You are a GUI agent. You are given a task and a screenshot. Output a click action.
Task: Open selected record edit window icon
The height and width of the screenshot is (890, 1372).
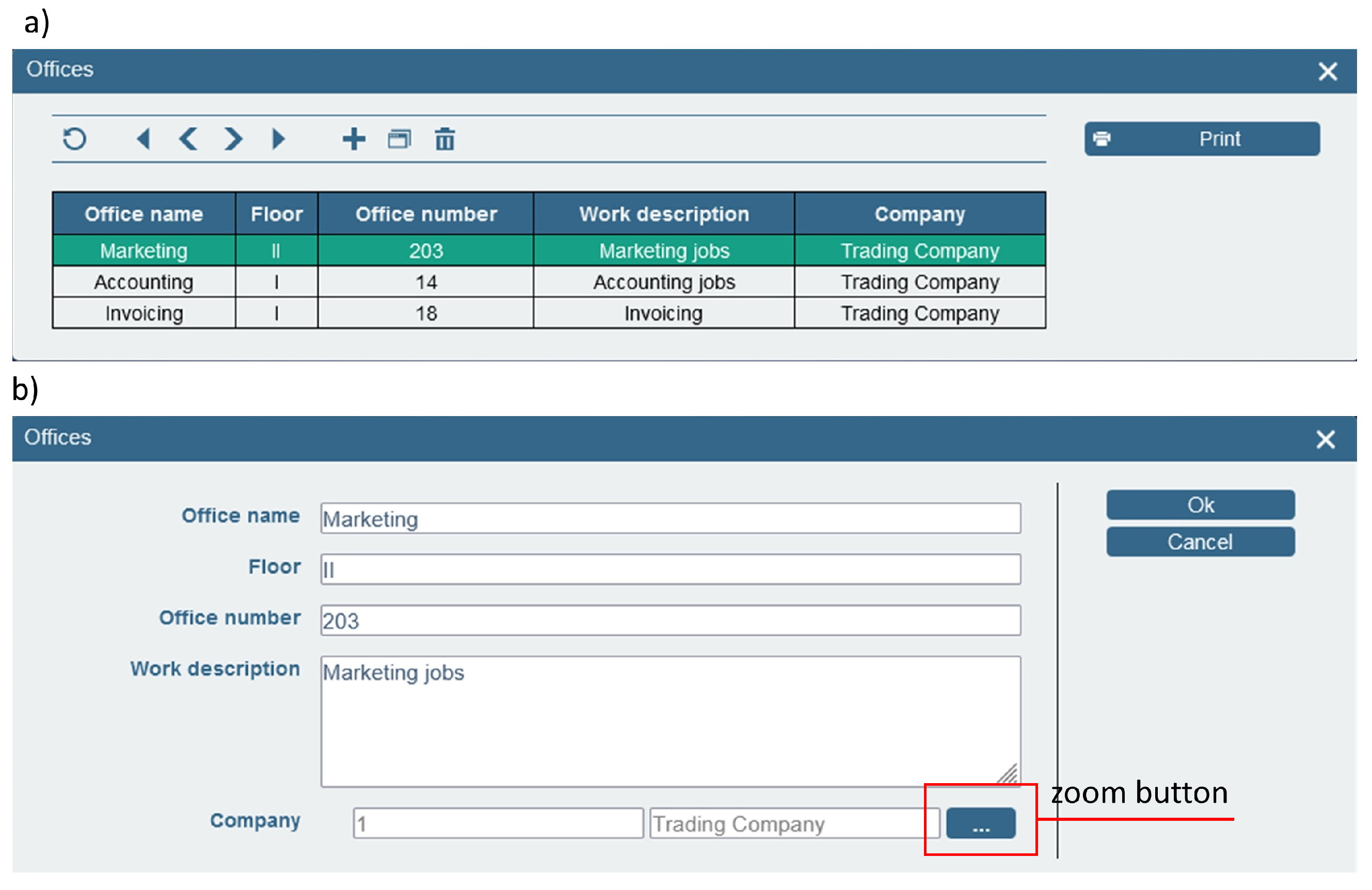point(399,139)
